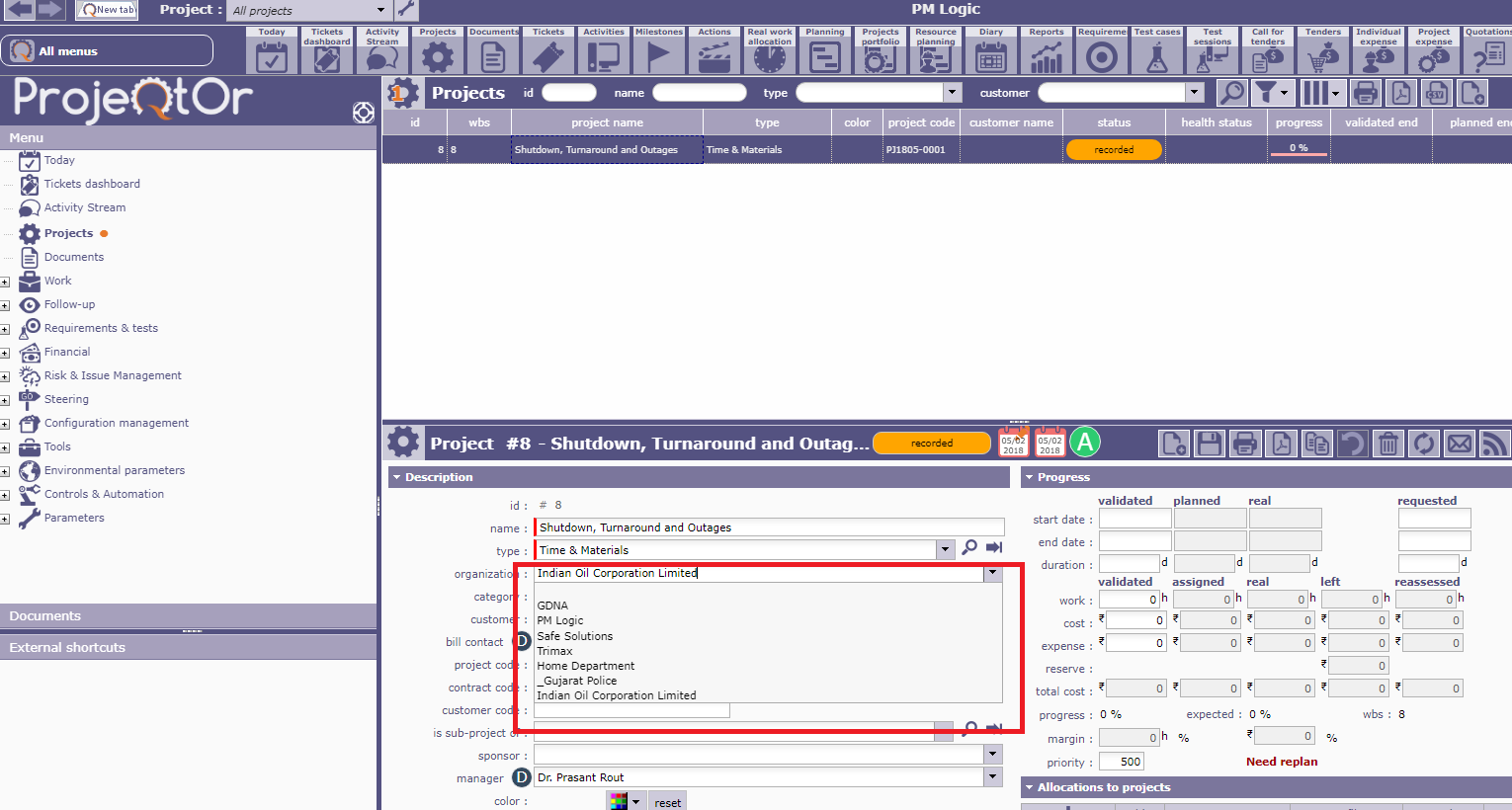Choose Safe Solutions from organization list

574,636
